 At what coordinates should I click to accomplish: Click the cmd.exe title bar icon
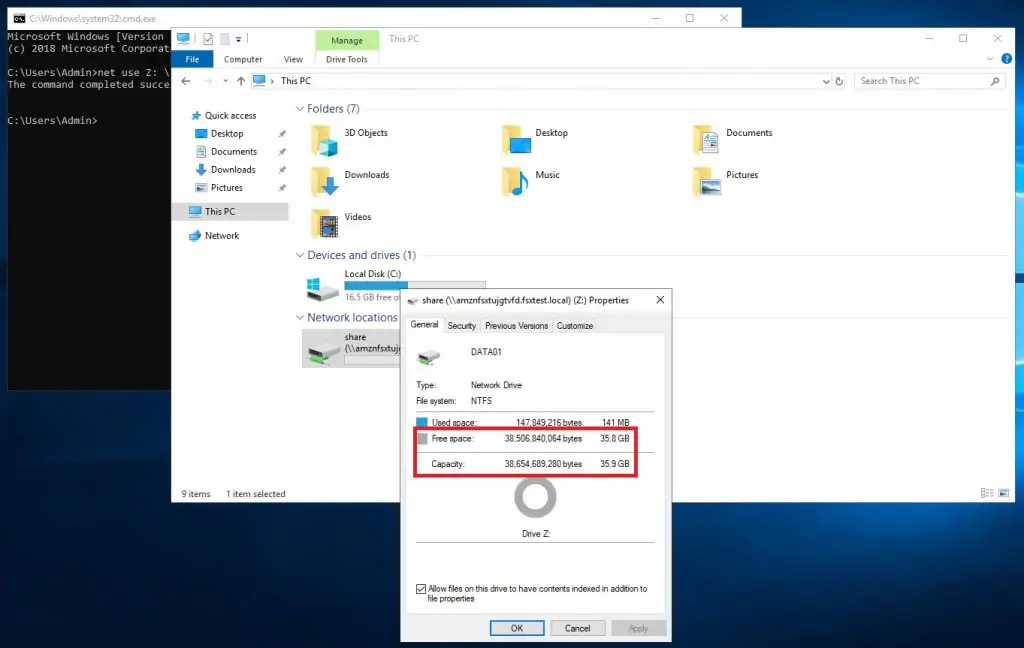[x=19, y=18]
